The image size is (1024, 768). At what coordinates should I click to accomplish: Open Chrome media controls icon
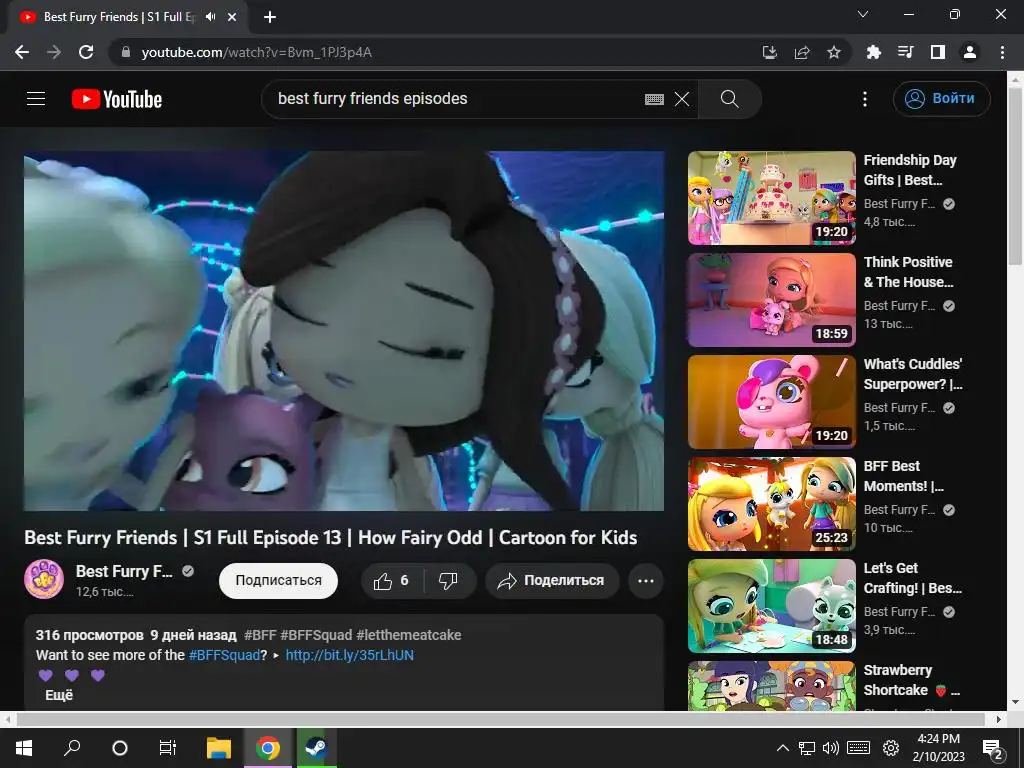point(905,52)
